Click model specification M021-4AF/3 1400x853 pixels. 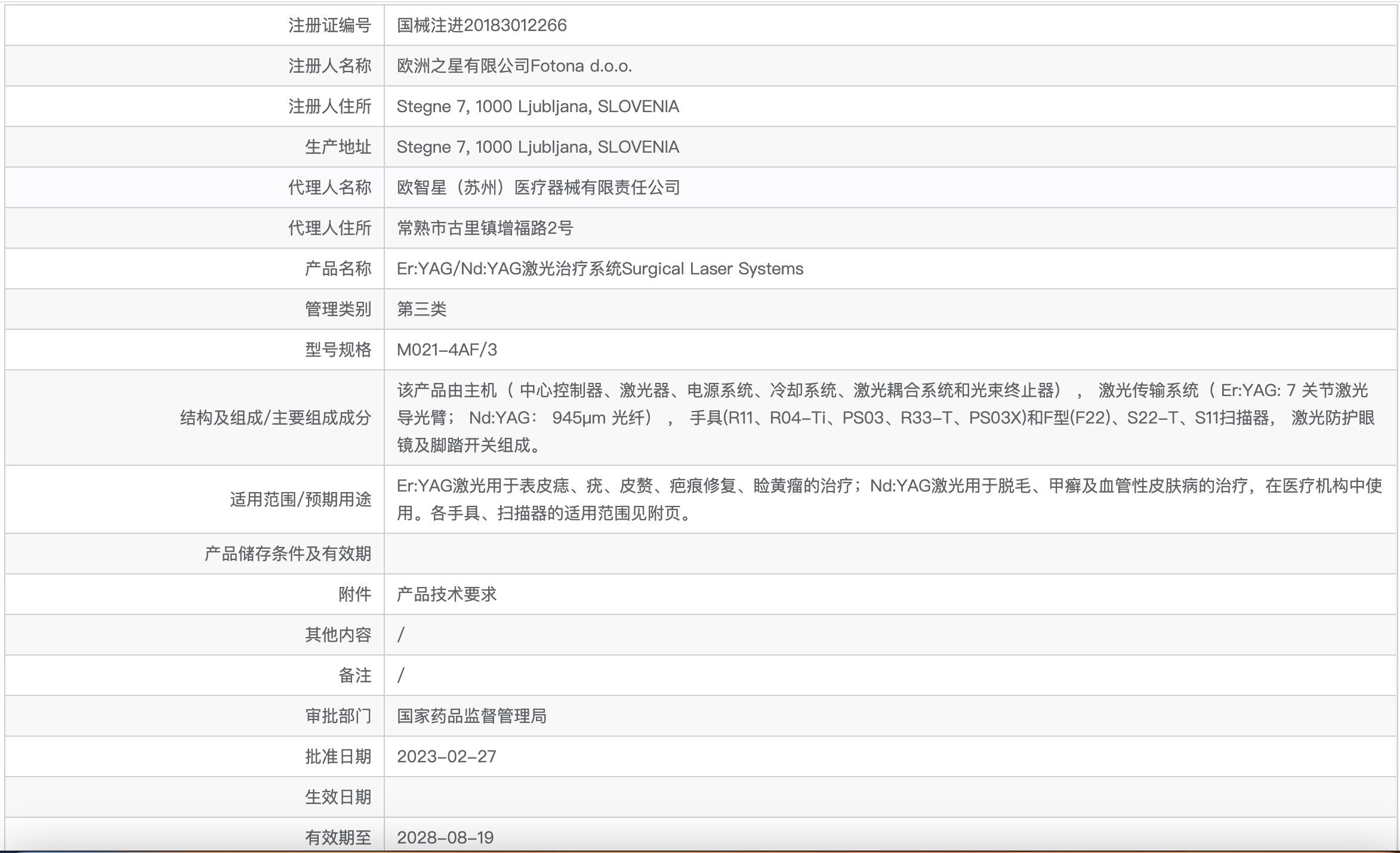[x=446, y=350]
